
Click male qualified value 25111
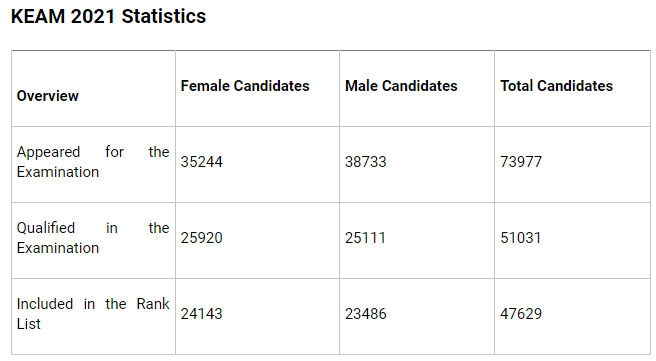[x=365, y=238]
